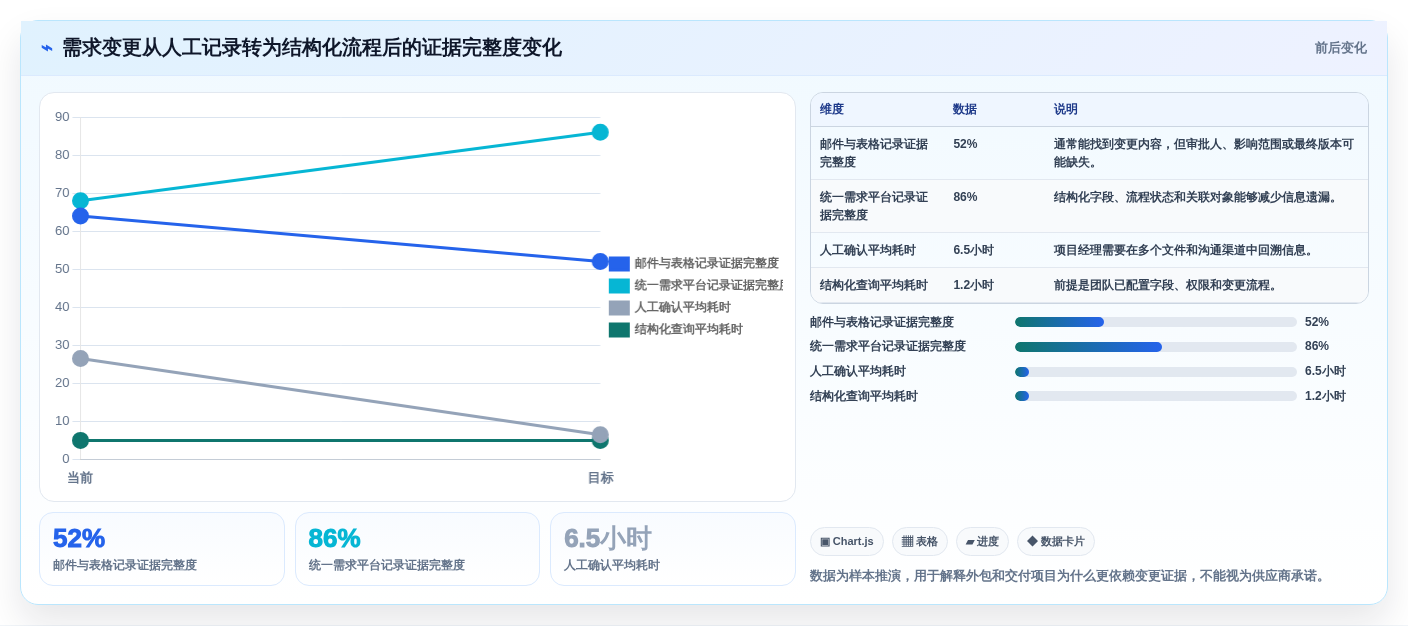Click the cyan data point at 当前

tap(80, 201)
